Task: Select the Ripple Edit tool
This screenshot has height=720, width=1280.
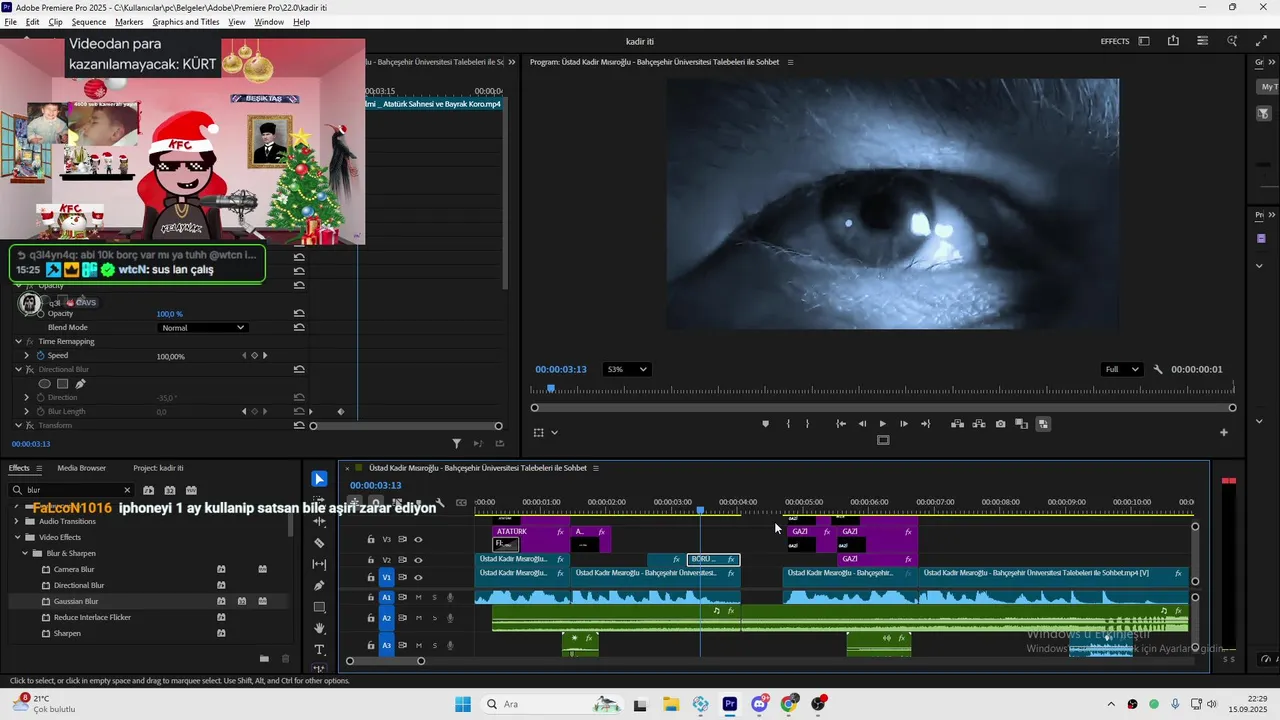Action: coord(319,521)
